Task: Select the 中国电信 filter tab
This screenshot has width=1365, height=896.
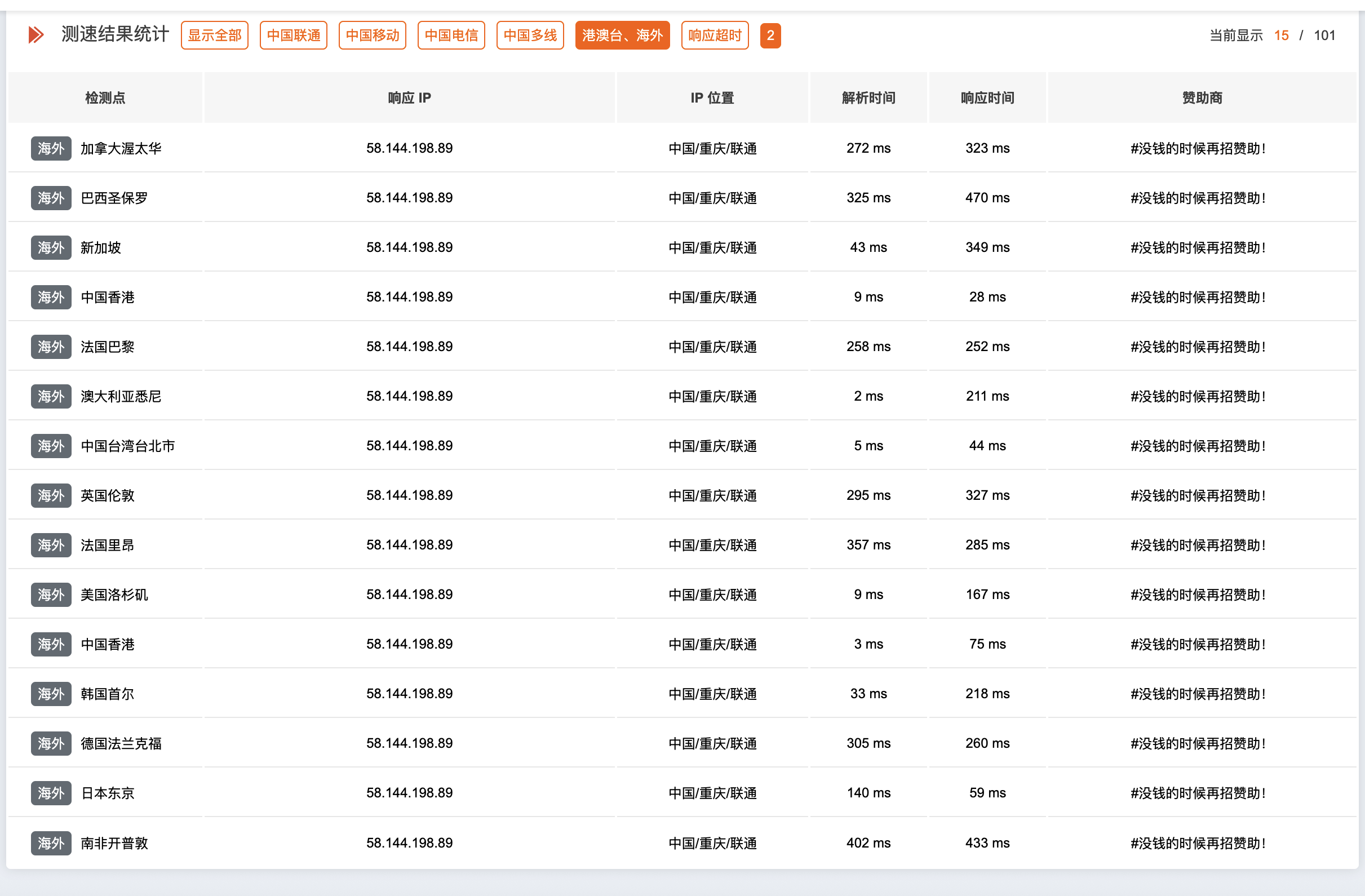Action: tap(451, 36)
